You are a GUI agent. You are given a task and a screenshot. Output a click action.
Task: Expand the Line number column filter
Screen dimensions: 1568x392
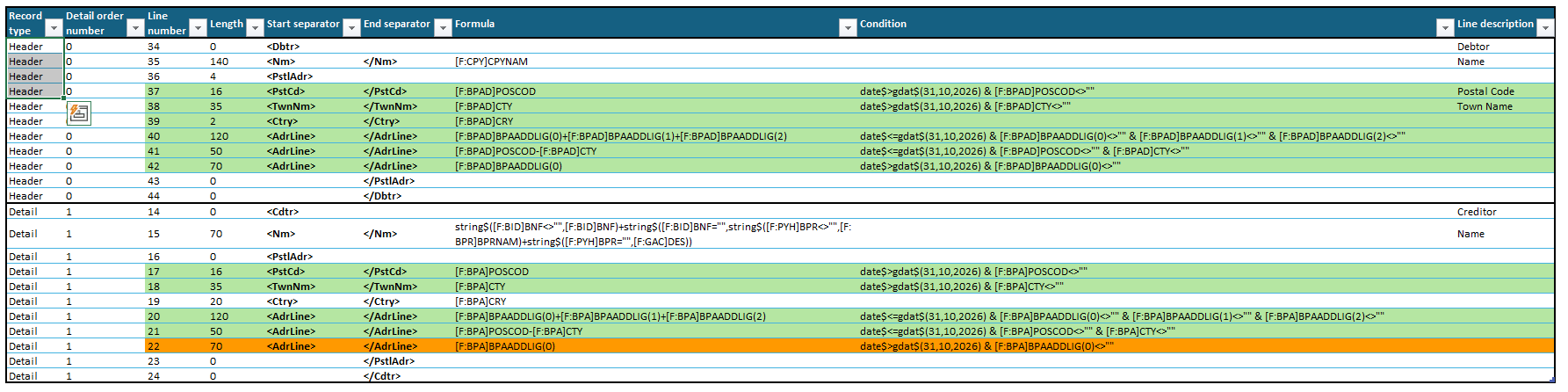pyautogui.click(x=199, y=29)
